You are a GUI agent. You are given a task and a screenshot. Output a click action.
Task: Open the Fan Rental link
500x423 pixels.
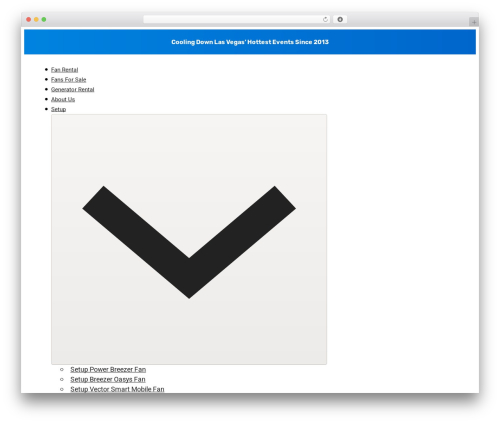pyautogui.click(x=64, y=70)
